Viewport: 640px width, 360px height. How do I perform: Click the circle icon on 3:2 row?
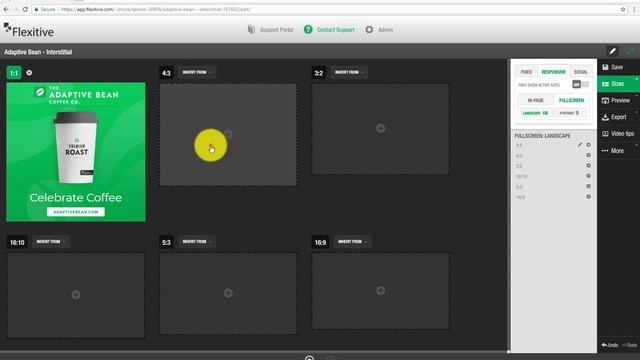point(589,165)
